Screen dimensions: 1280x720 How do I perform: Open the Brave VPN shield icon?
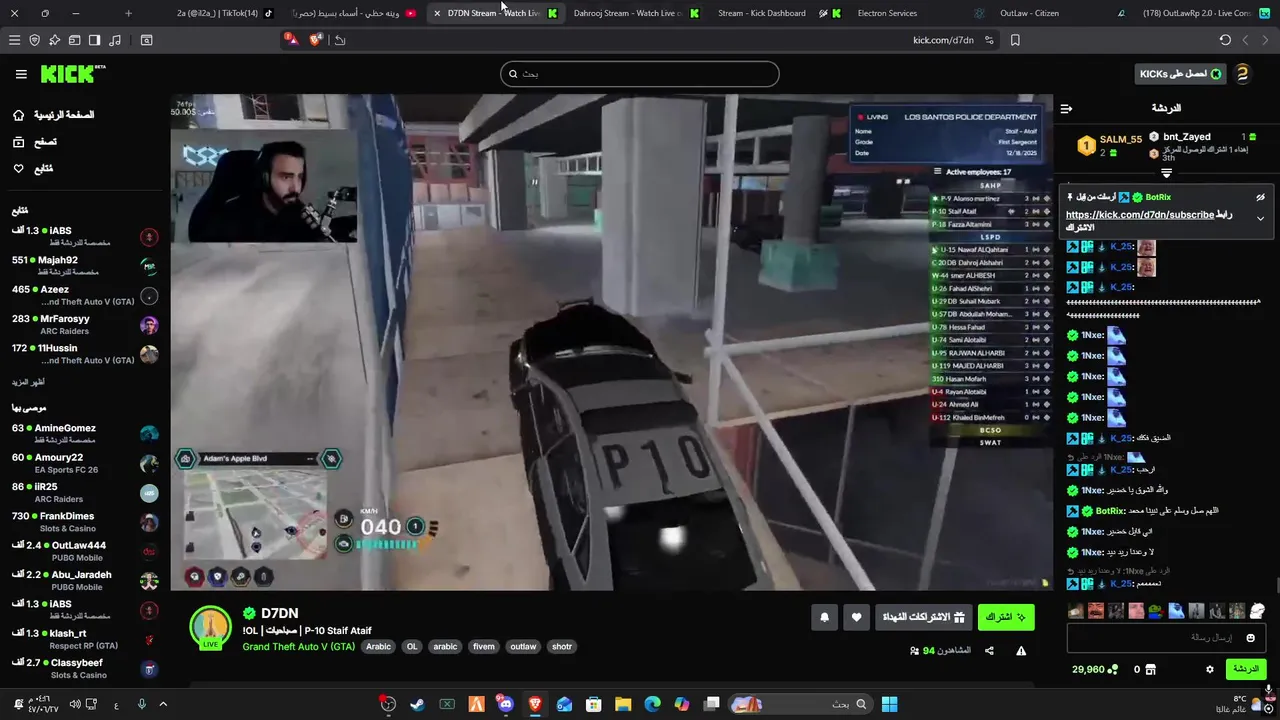pos(34,40)
